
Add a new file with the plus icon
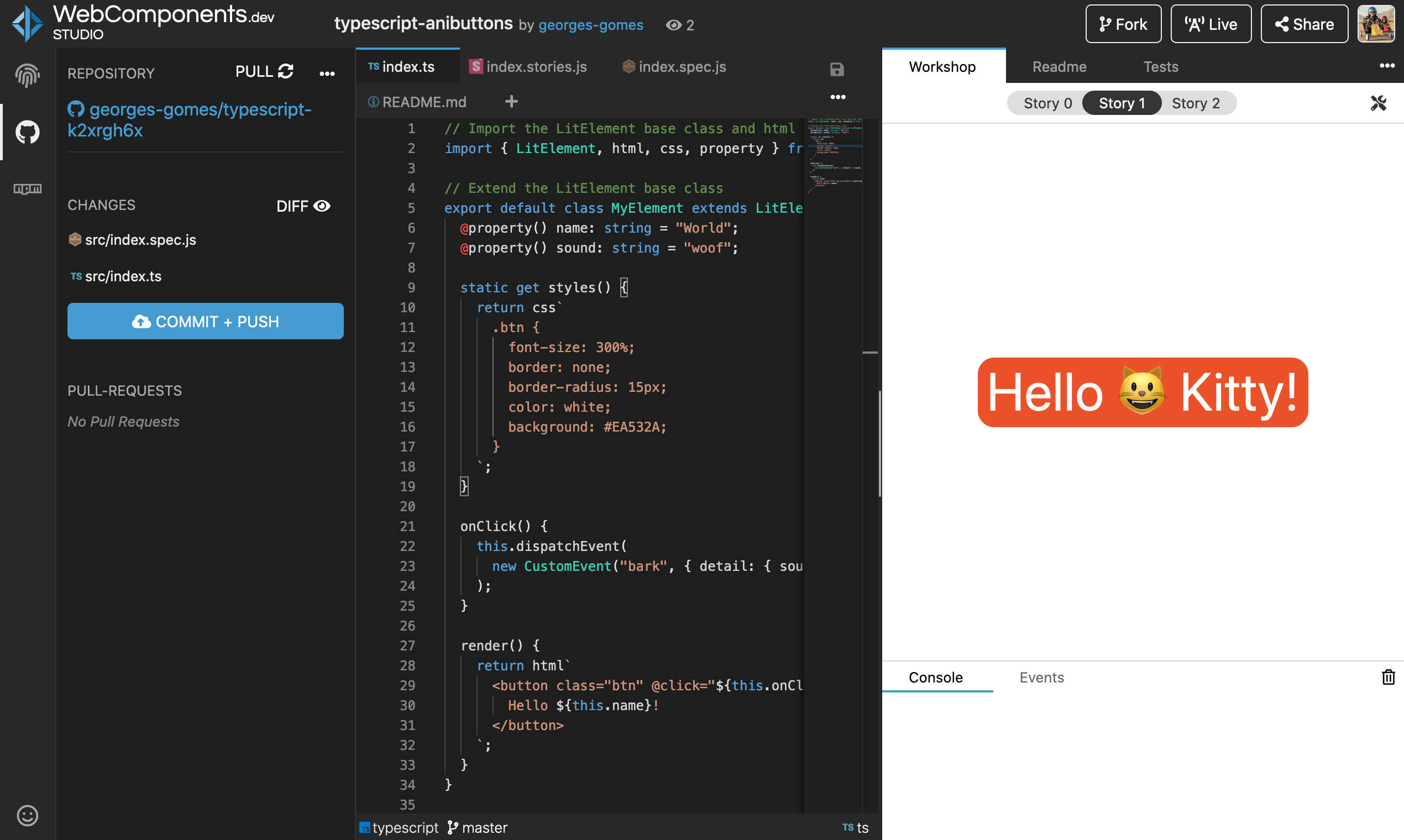(x=511, y=101)
